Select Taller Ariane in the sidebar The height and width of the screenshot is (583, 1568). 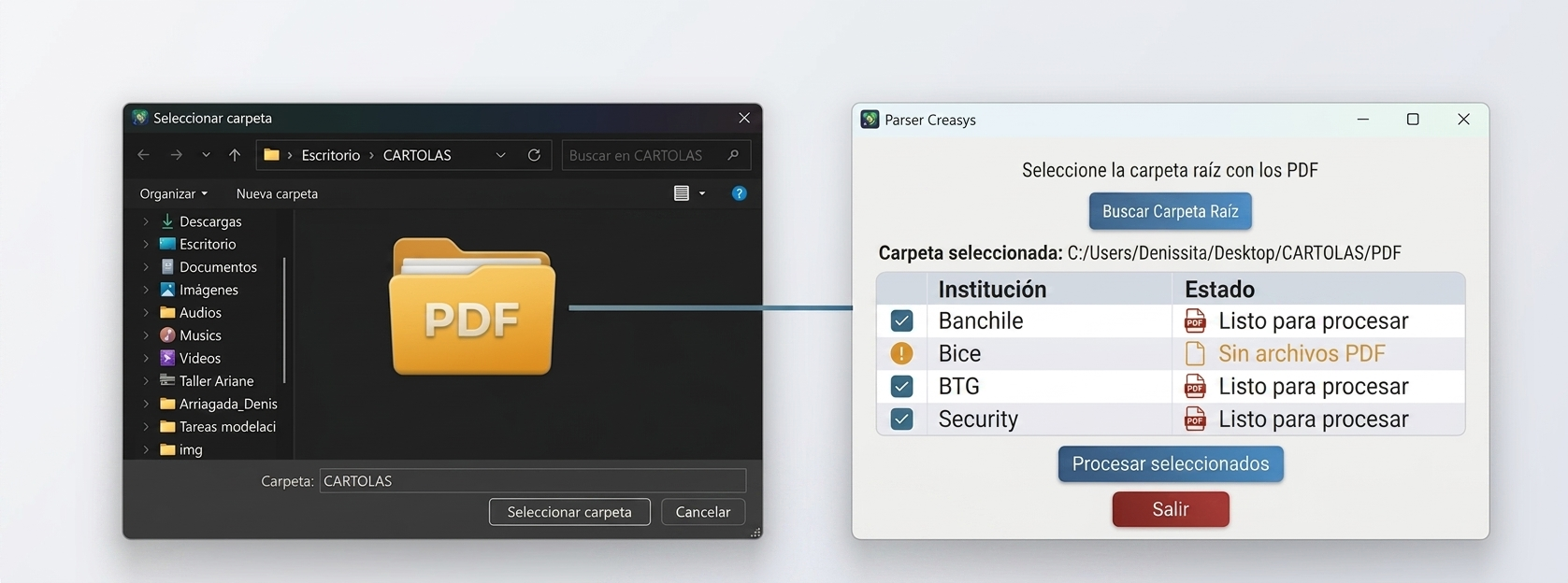[x=216, y=381]
